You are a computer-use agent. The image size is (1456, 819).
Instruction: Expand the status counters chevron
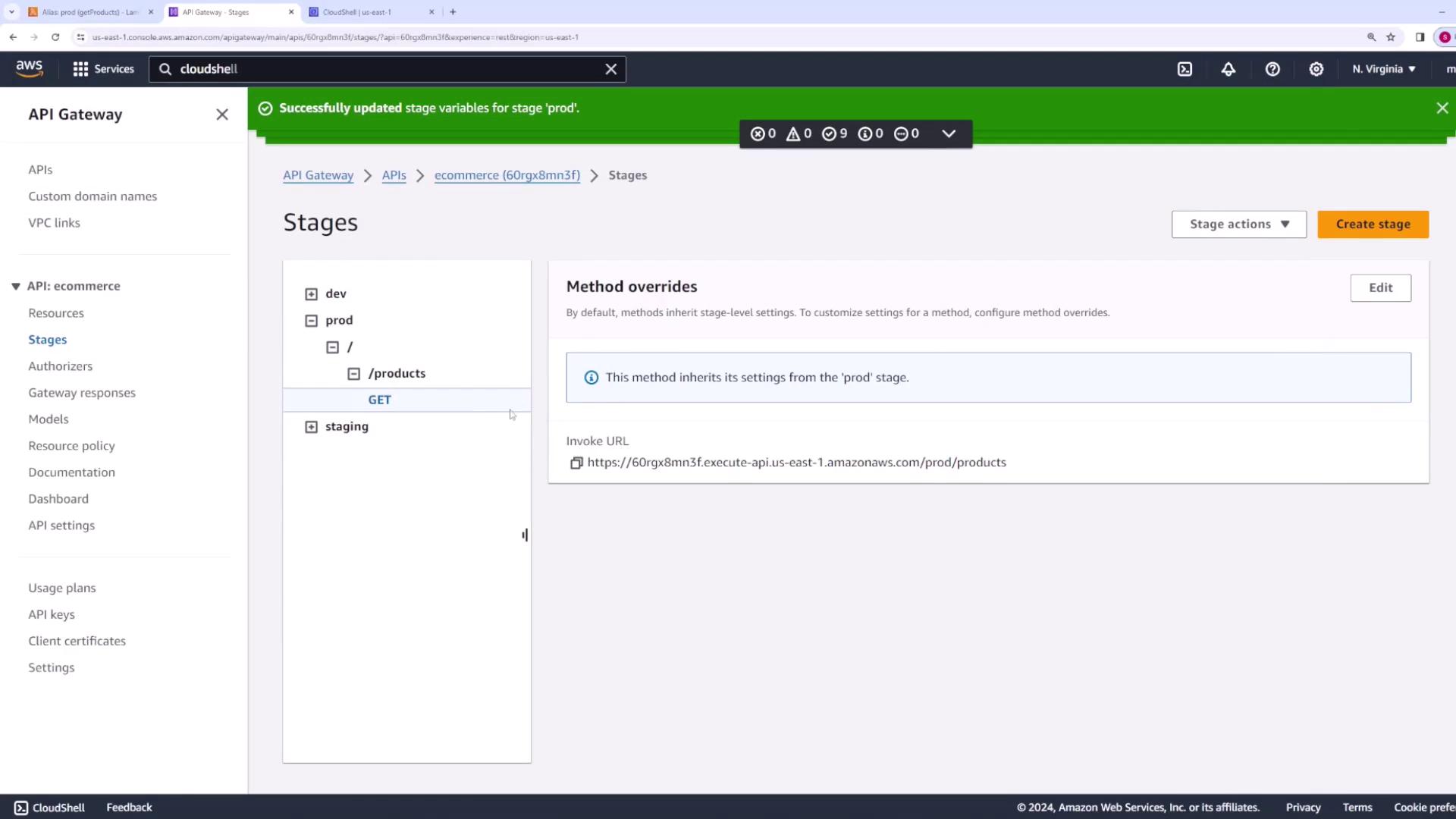948,133
